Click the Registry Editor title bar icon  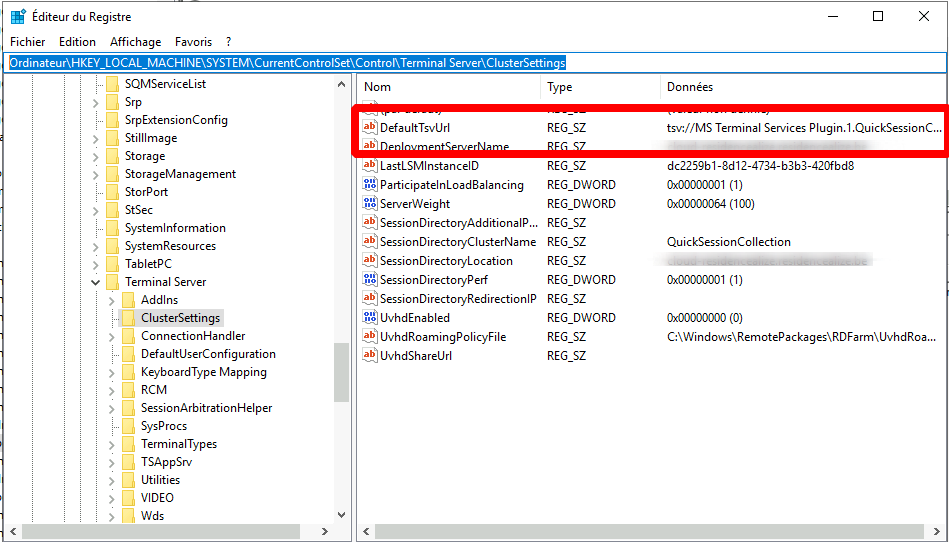18,16
